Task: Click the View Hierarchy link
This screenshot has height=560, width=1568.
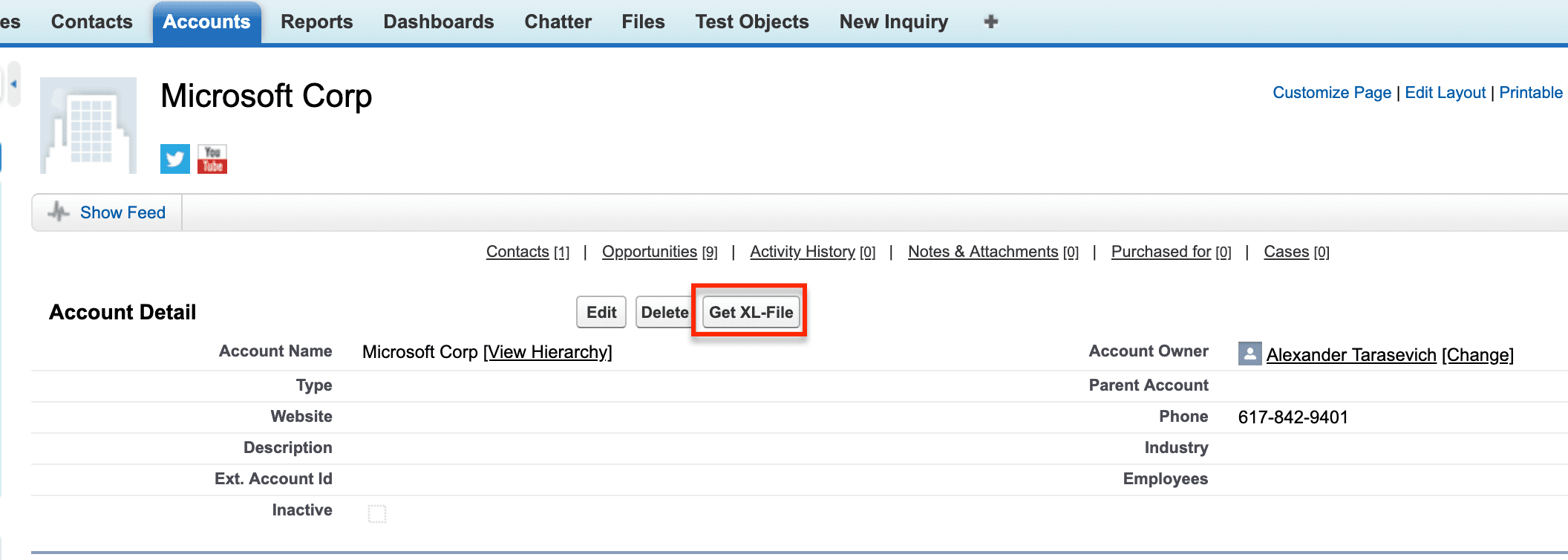Action: 548,352
